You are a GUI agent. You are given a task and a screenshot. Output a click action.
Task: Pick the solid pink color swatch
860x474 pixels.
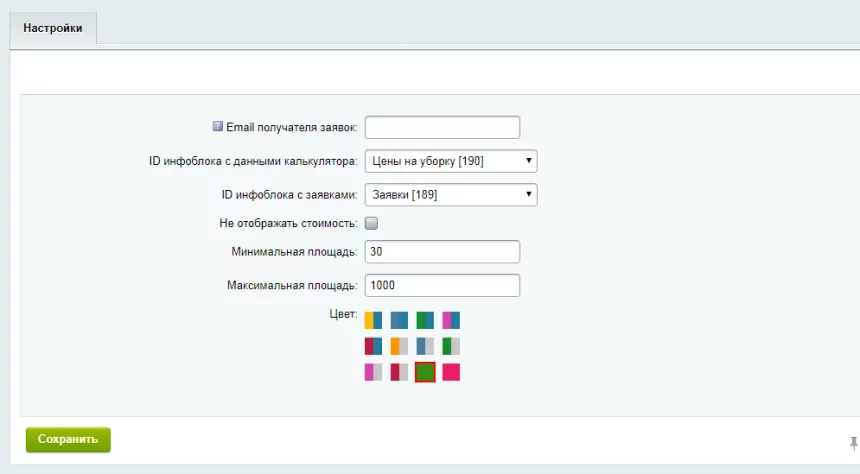pos(451,372)
